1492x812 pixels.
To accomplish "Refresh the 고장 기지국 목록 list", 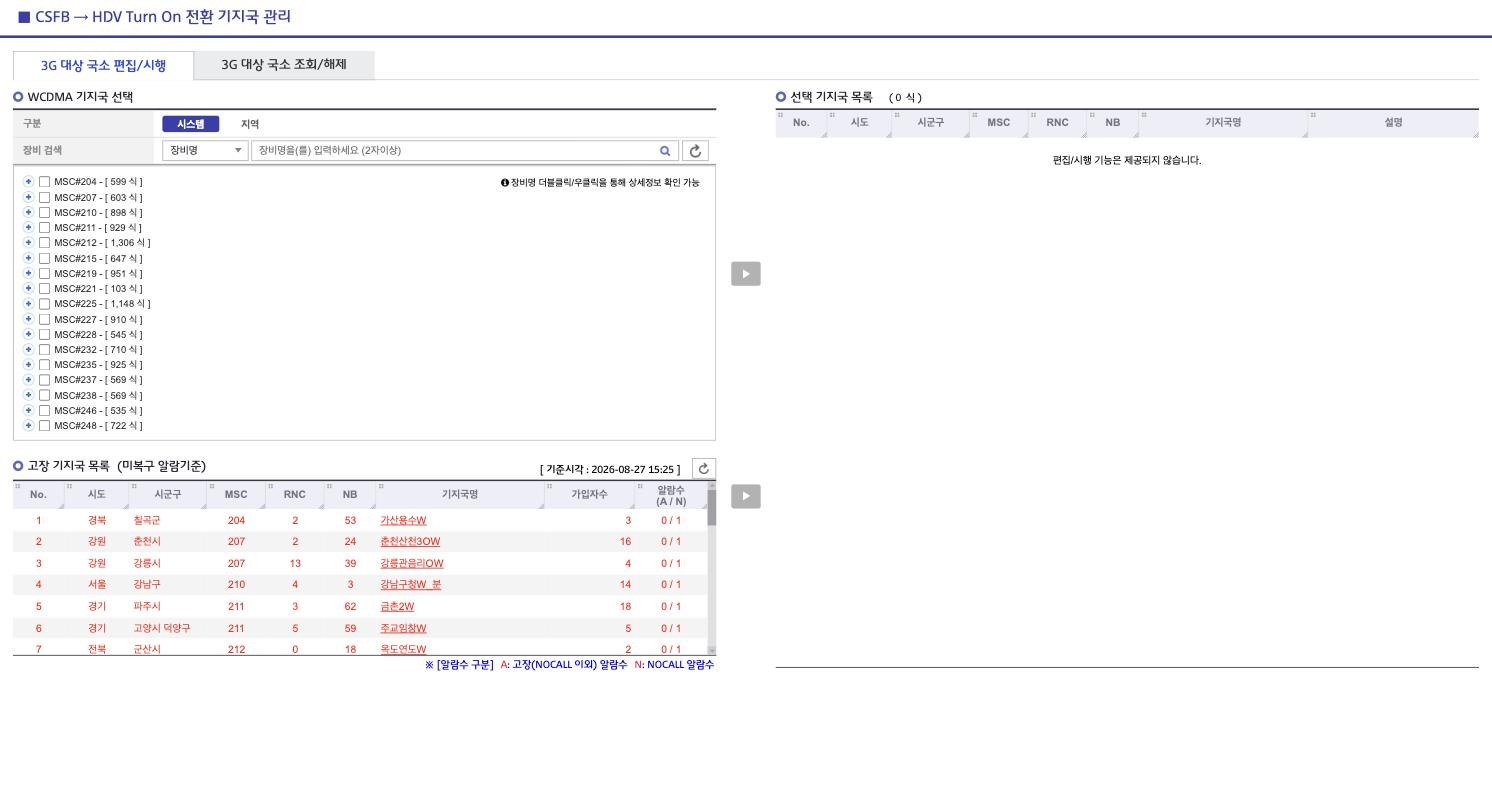I will [x=704, y=469].
